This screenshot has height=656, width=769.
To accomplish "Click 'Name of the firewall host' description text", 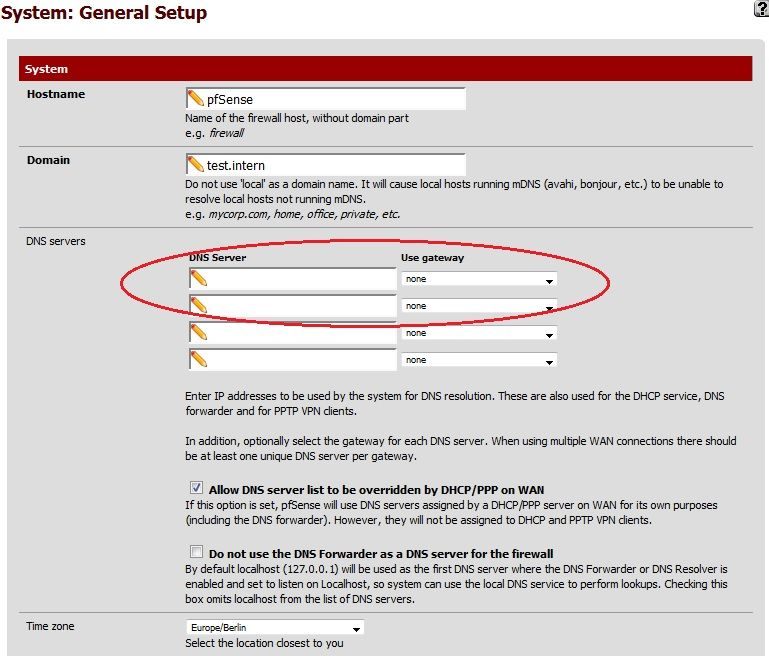I will [x=297, y=118].
